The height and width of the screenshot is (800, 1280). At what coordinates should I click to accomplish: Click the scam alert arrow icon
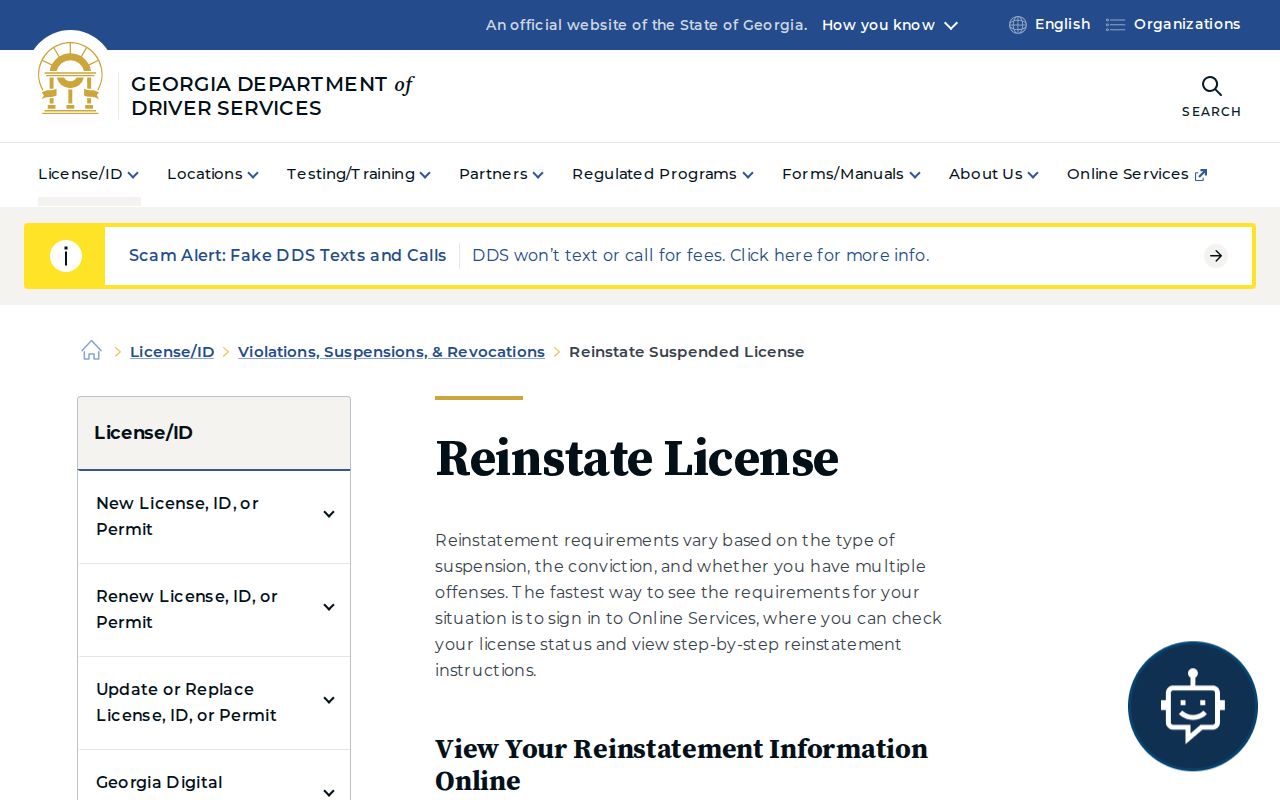pos(1216,256)
